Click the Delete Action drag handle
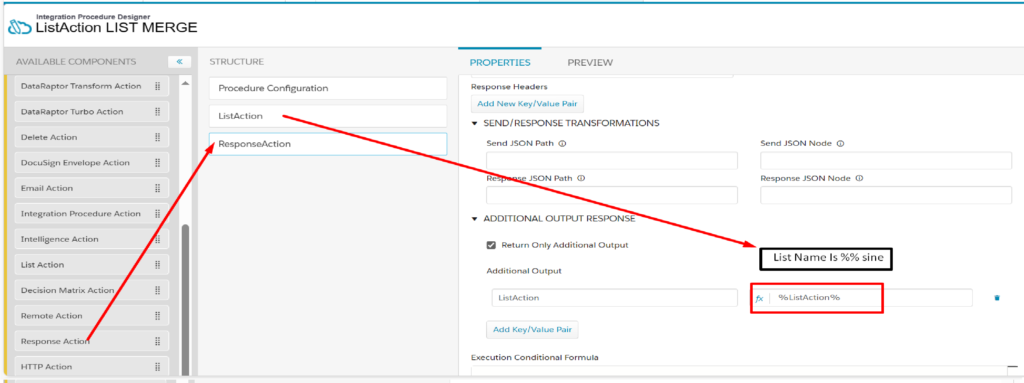The height and width of the screenshot is (383, 1024). pyautogui.click(x=157, y=137)
